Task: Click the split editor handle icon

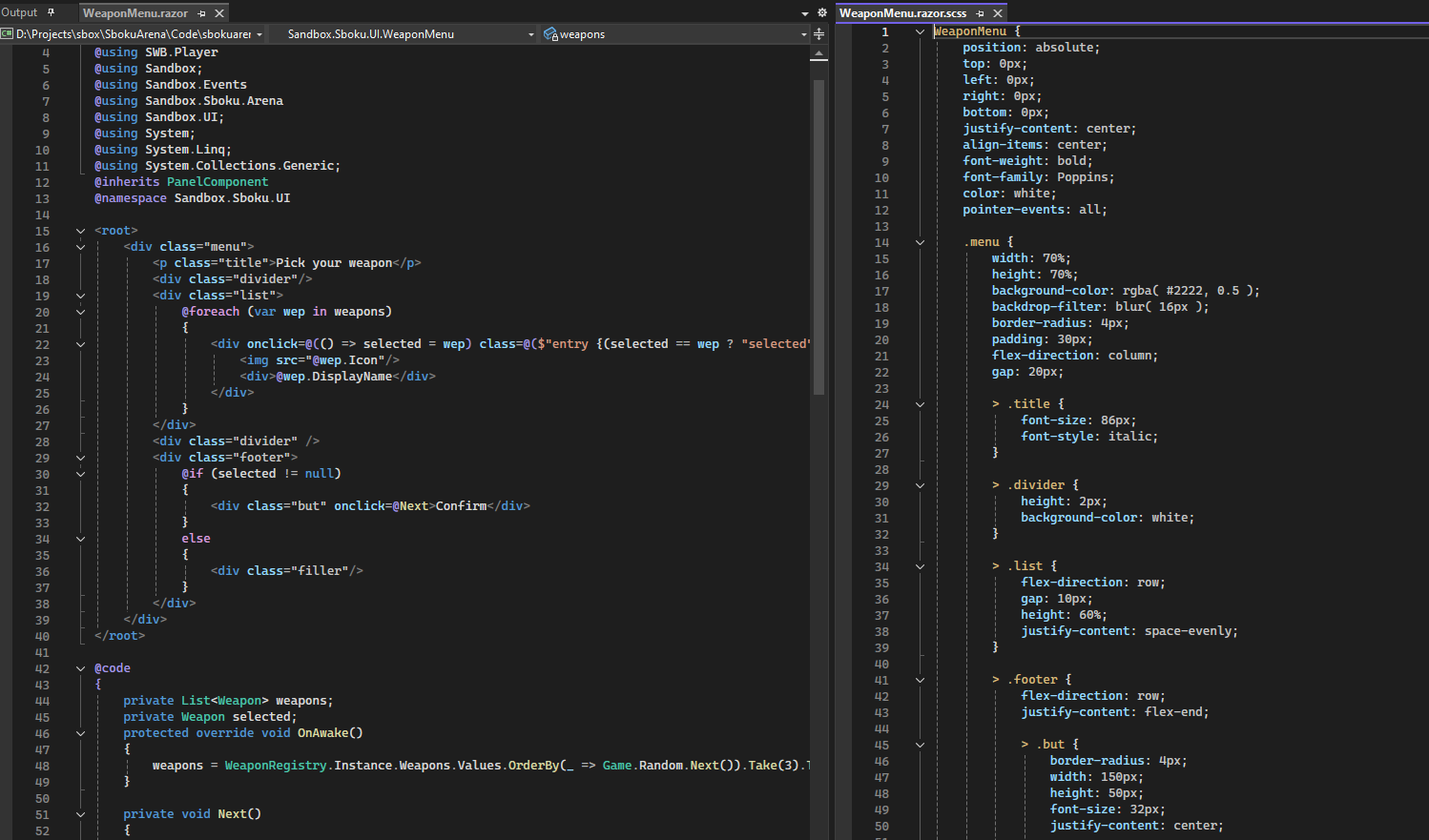Action: click(818, 34)
